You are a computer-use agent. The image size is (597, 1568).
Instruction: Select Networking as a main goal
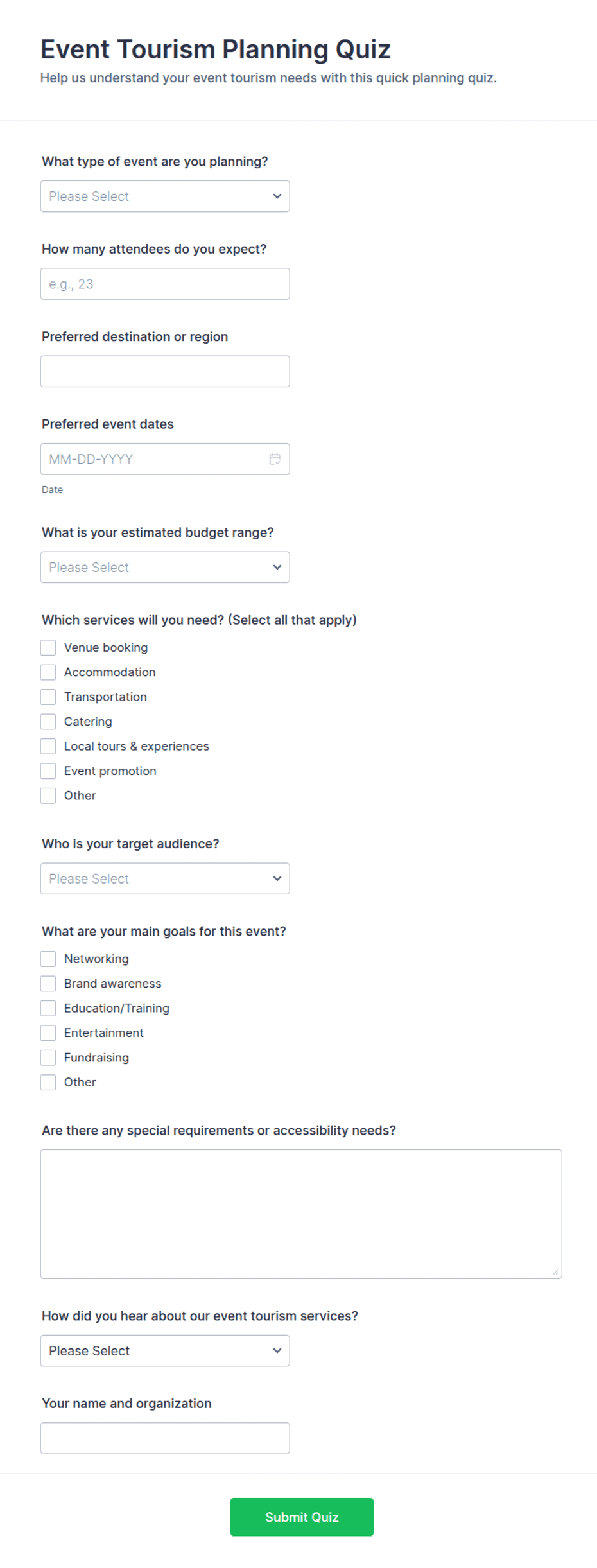(48, 959)
